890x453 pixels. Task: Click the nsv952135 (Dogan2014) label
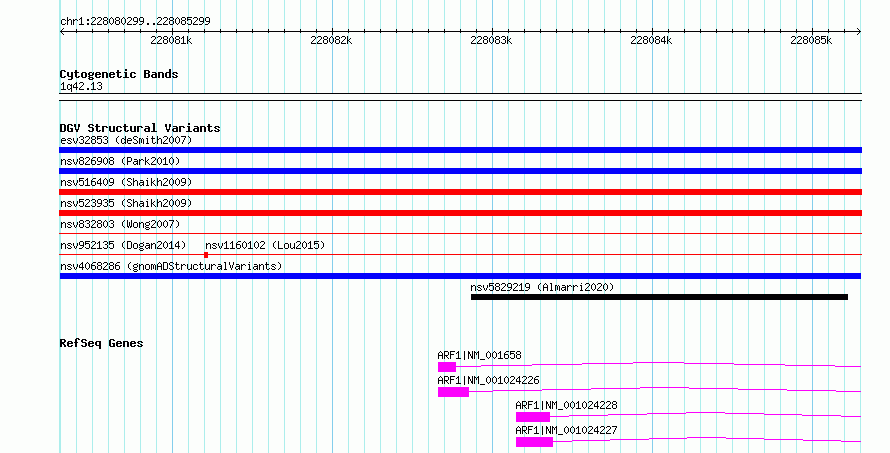pyautogui.click(x=123, y=245)
